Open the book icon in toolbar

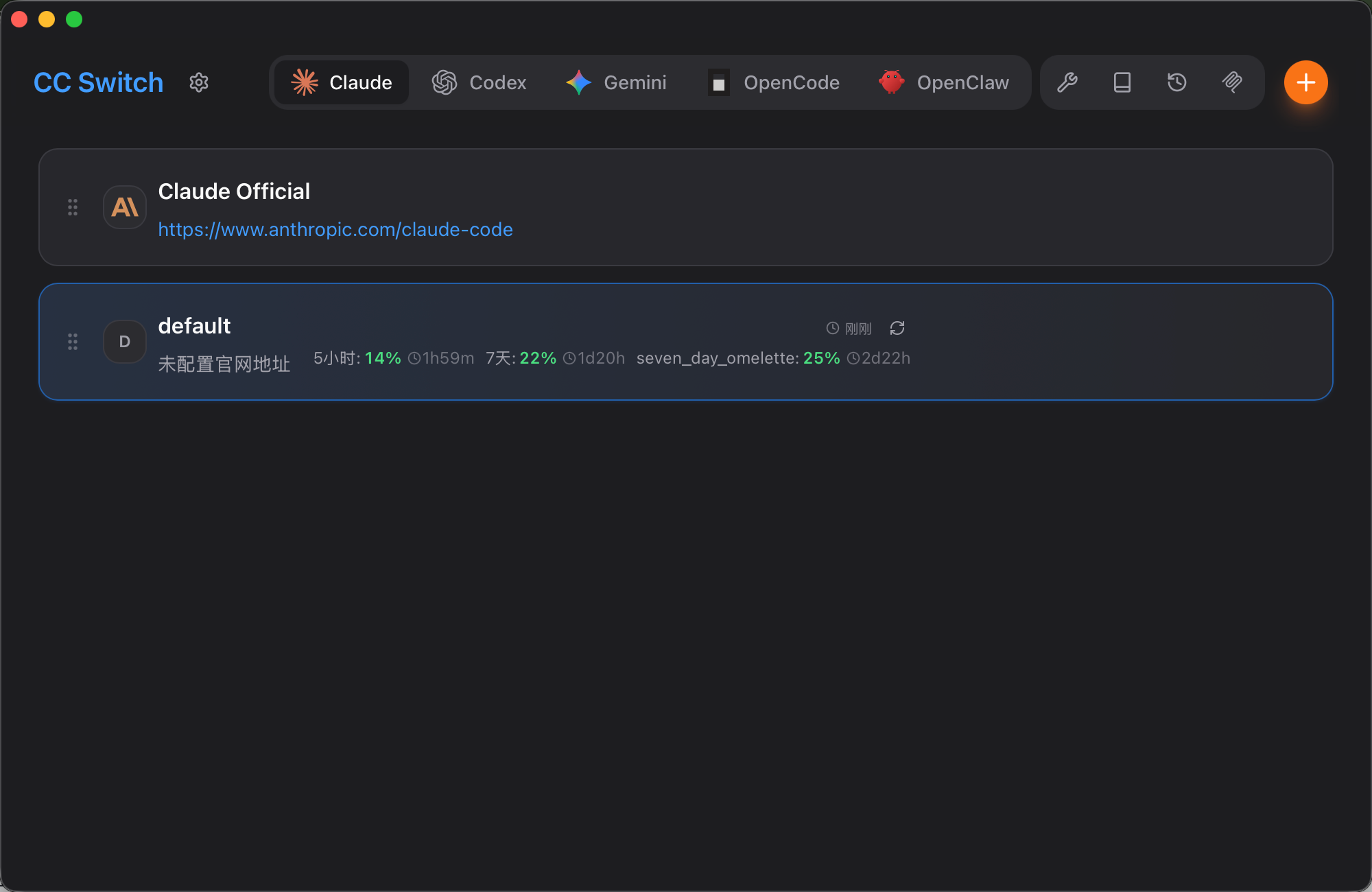pos(1122,82)
